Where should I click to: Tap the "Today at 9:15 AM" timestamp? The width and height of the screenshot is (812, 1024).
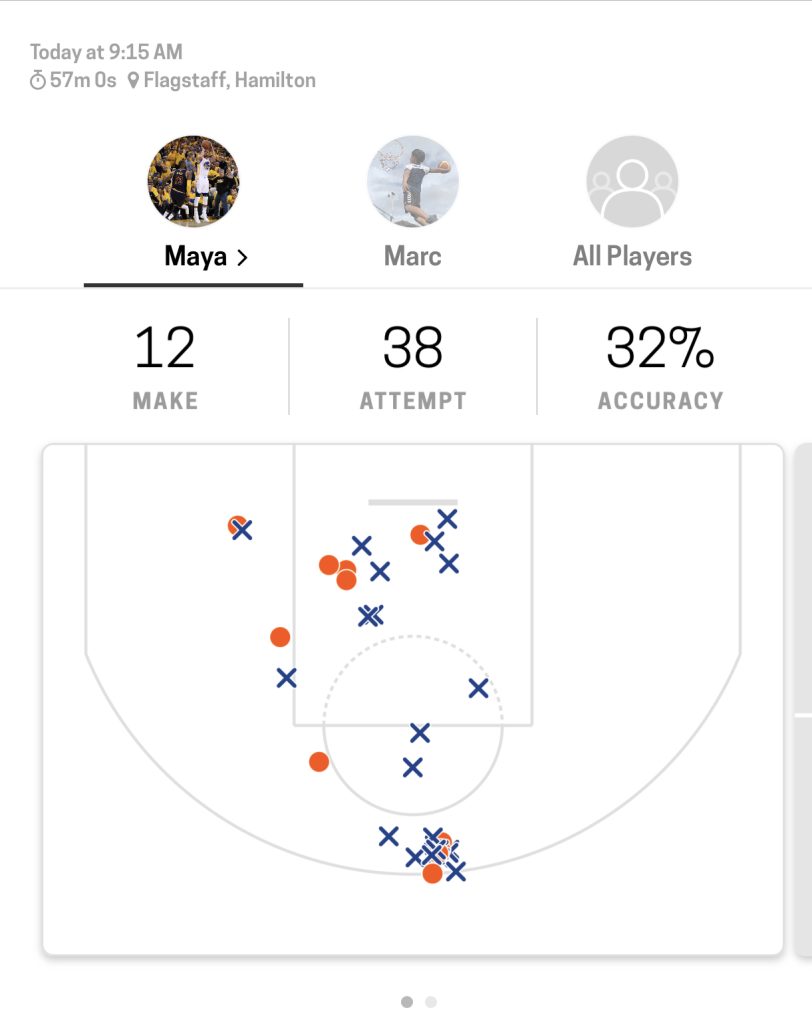click(106, 52)
